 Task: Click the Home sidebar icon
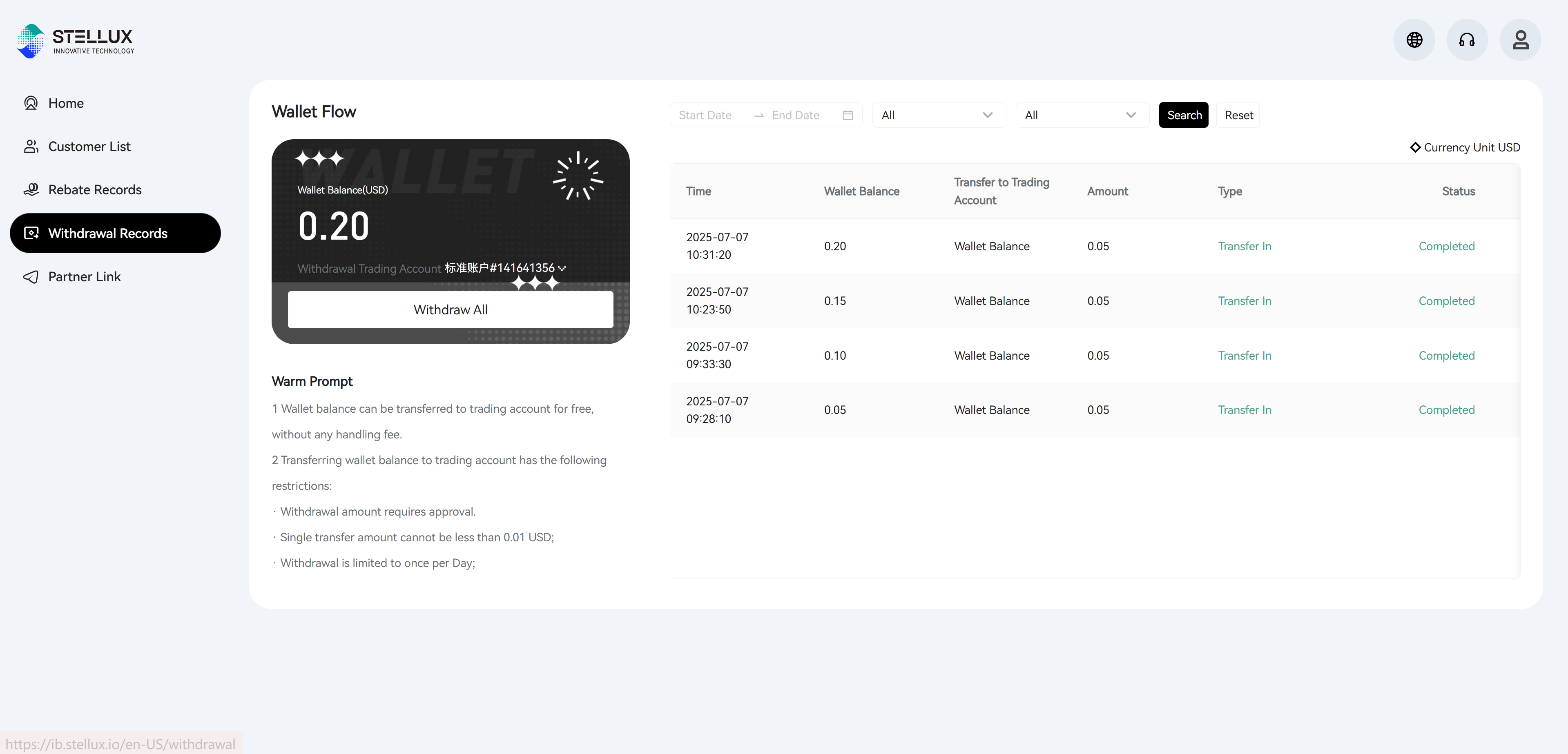[31, 103]
